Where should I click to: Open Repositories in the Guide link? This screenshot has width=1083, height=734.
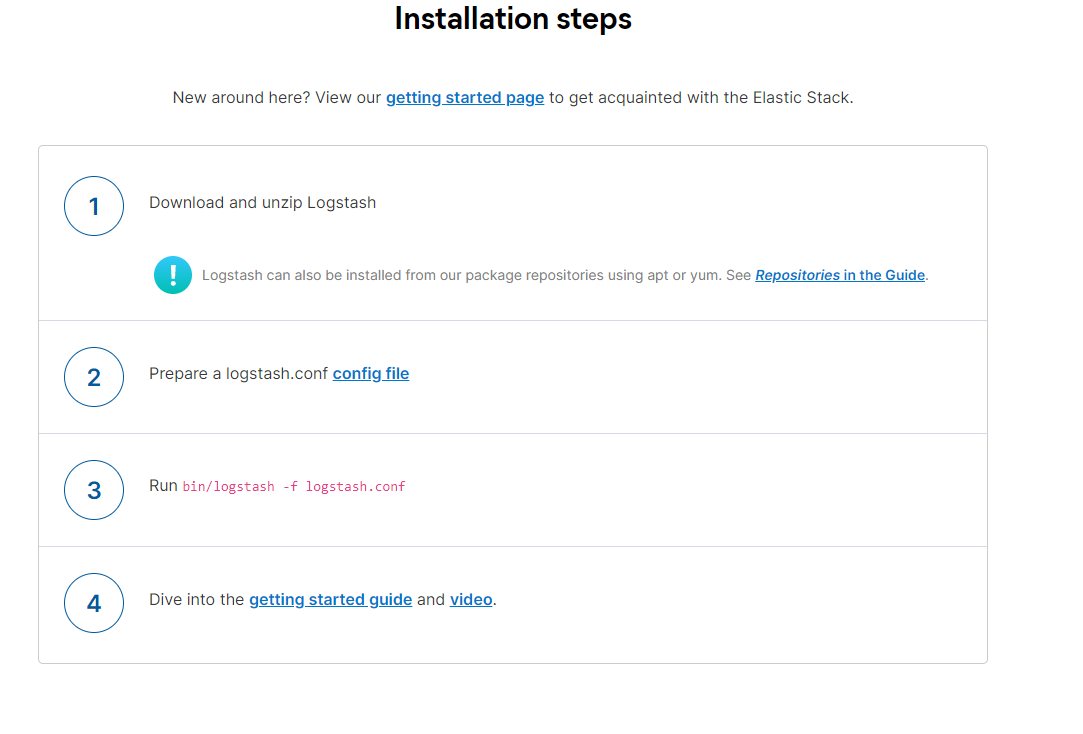(840, 276)
